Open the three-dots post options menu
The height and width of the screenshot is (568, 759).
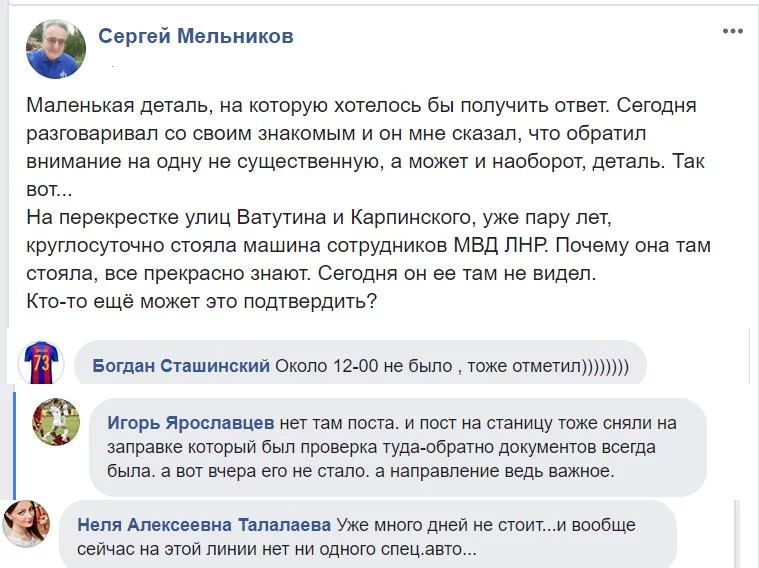point(732,31)
